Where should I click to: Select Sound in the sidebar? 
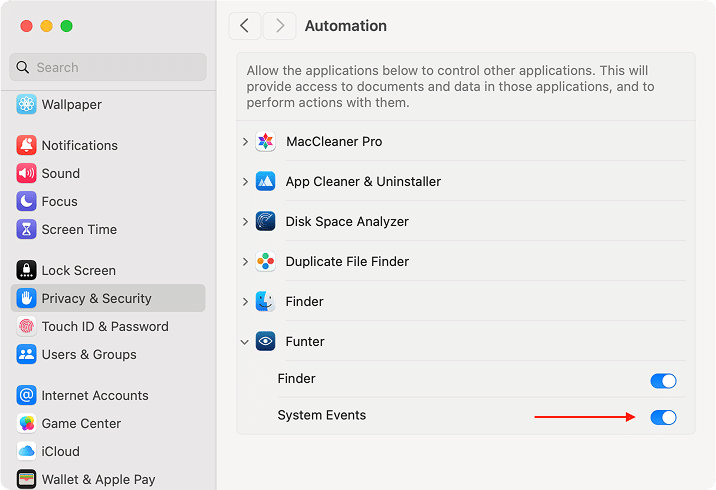point(108,174)
